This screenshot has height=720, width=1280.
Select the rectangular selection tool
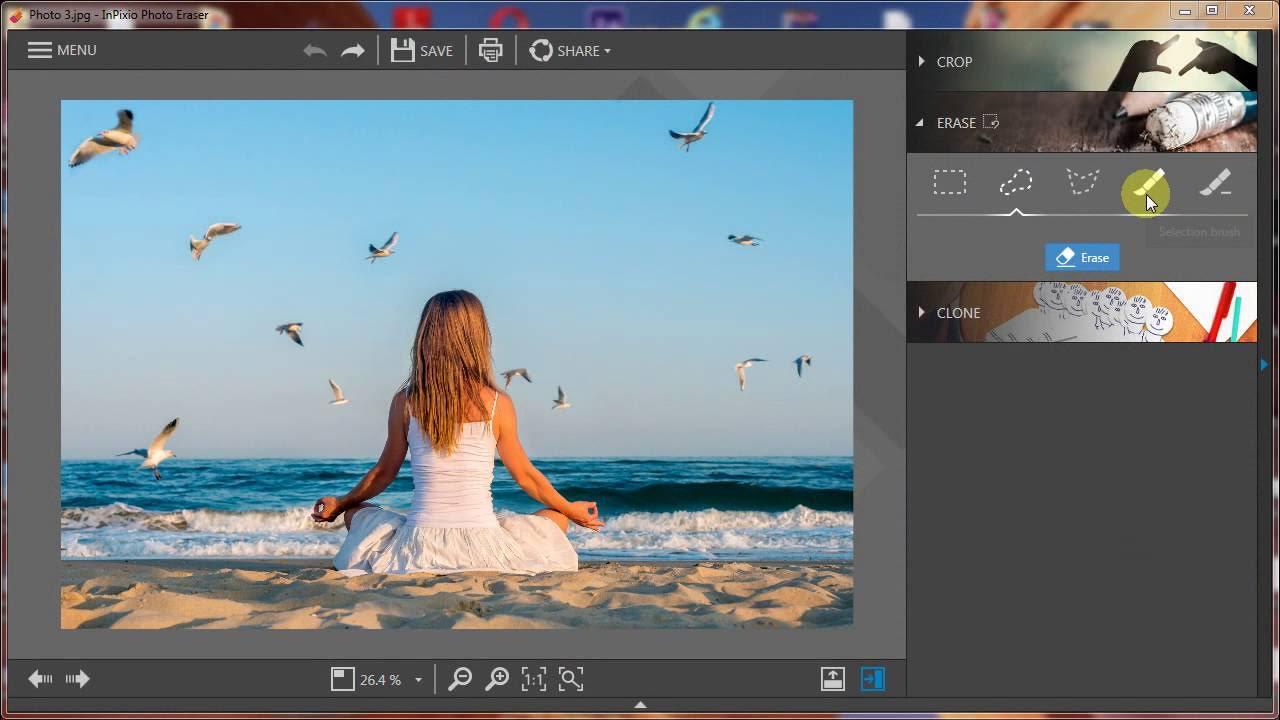coord(949,182)
